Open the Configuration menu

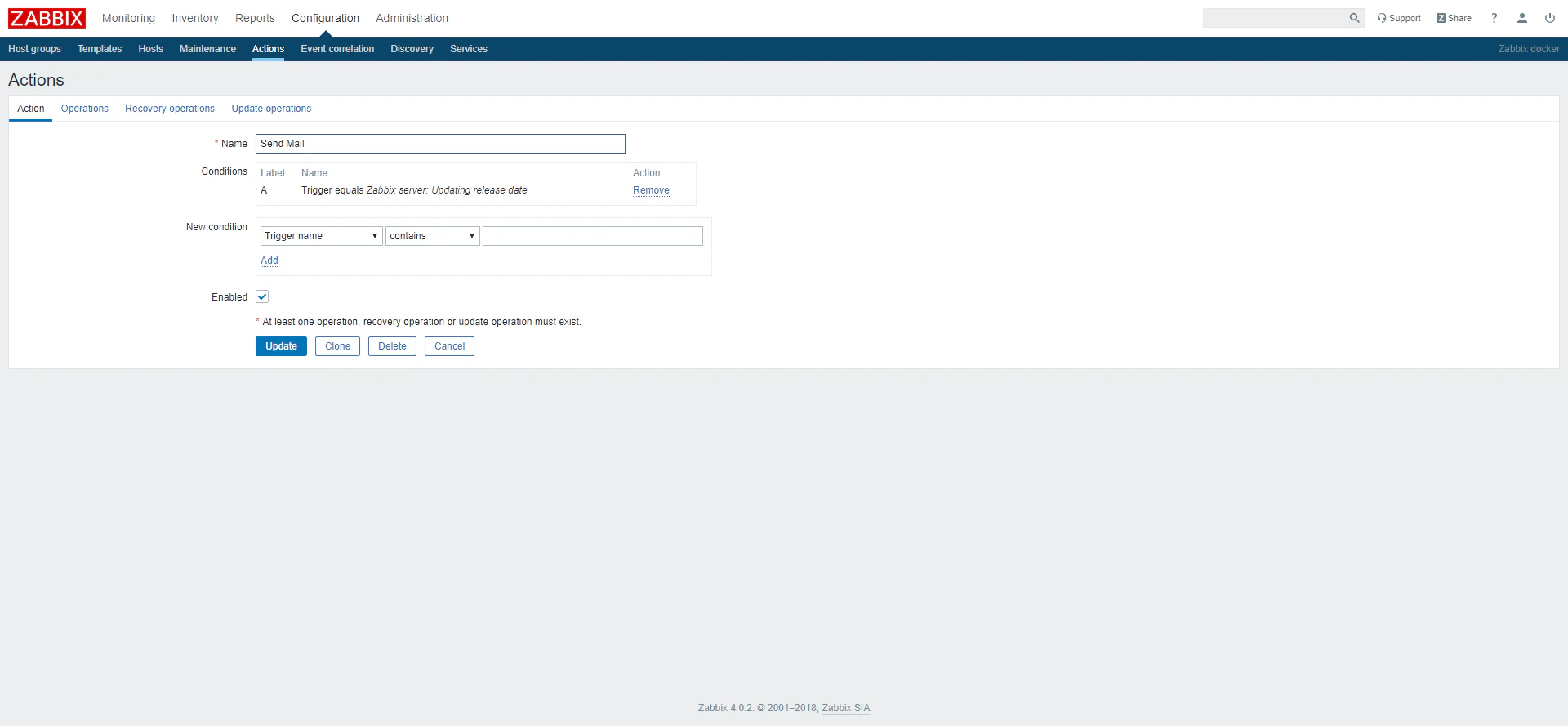[x=325, y=18]
